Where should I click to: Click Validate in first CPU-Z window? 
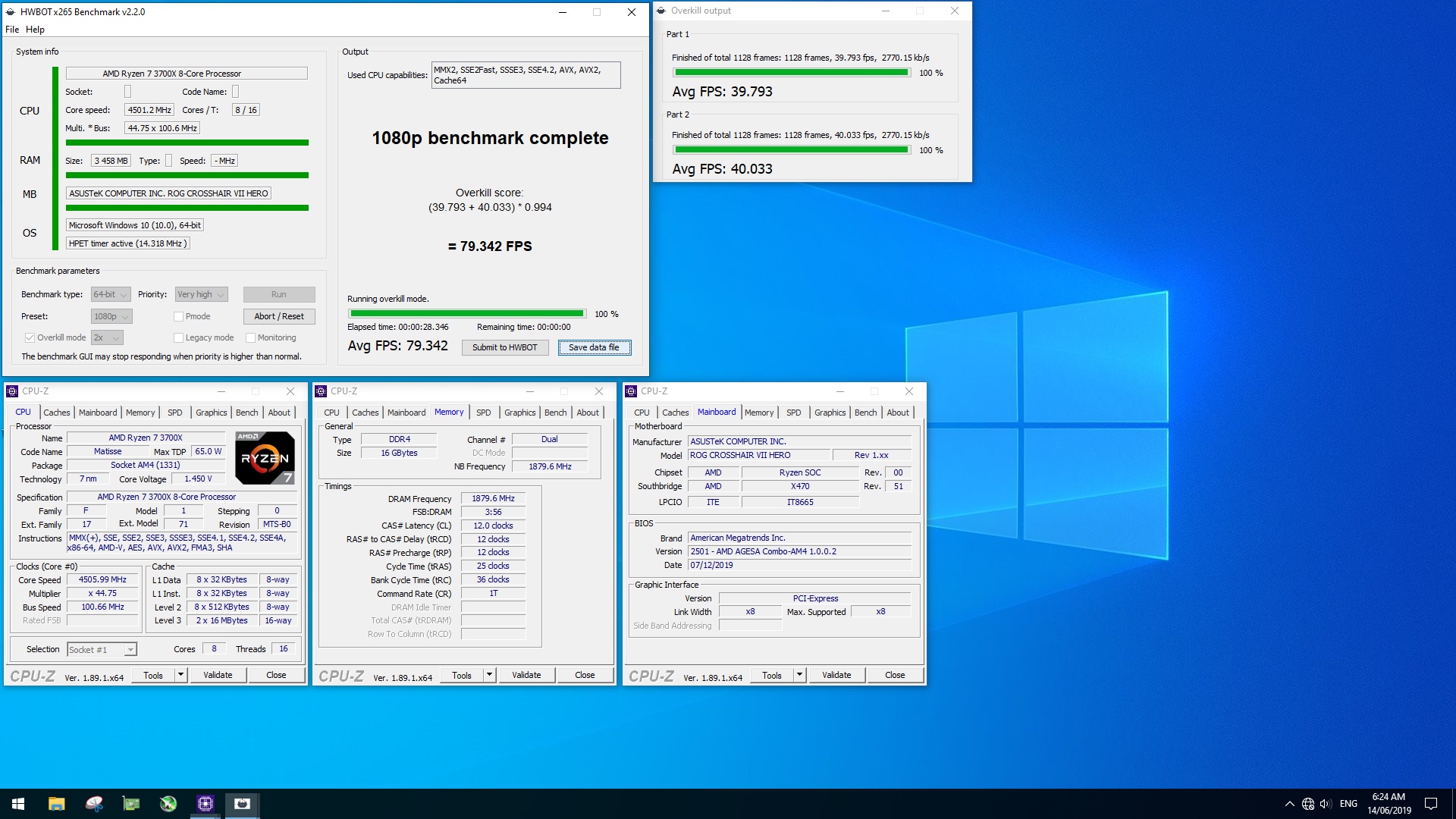pyautogui.click(x=218, y=675)
